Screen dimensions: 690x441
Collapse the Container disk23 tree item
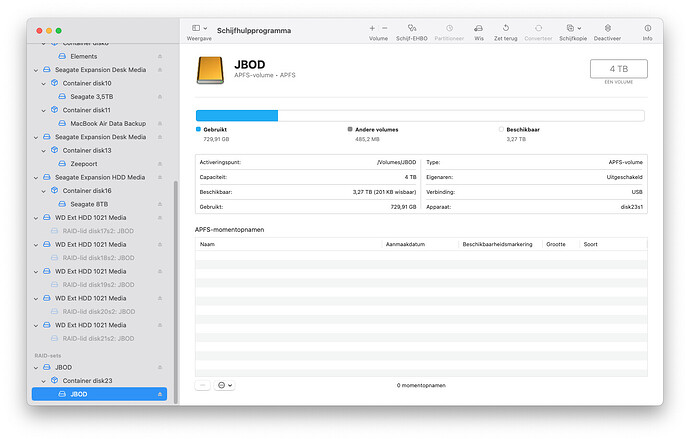44,381
